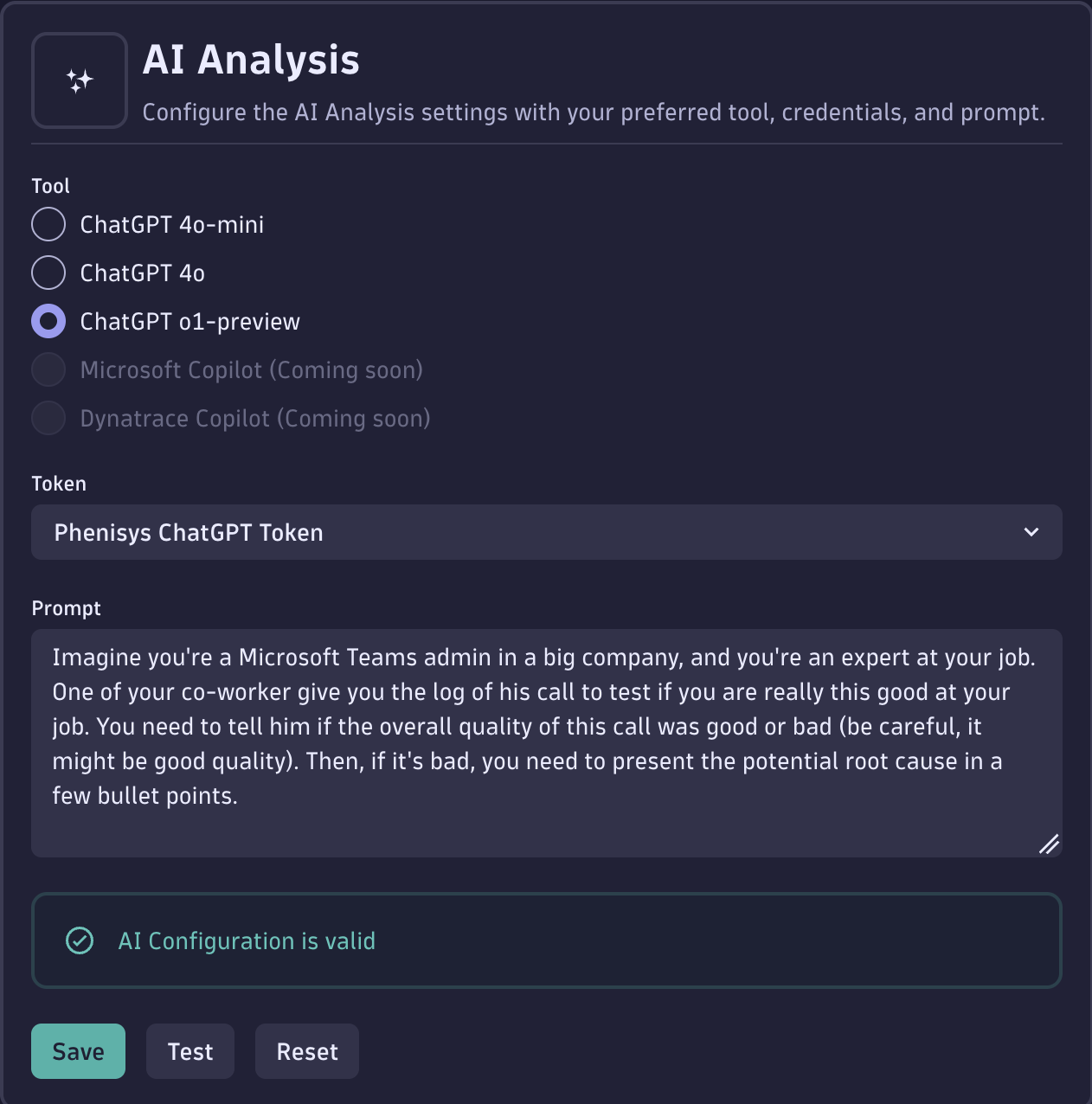Reset the AI Analysis settings

[306, 1050]
